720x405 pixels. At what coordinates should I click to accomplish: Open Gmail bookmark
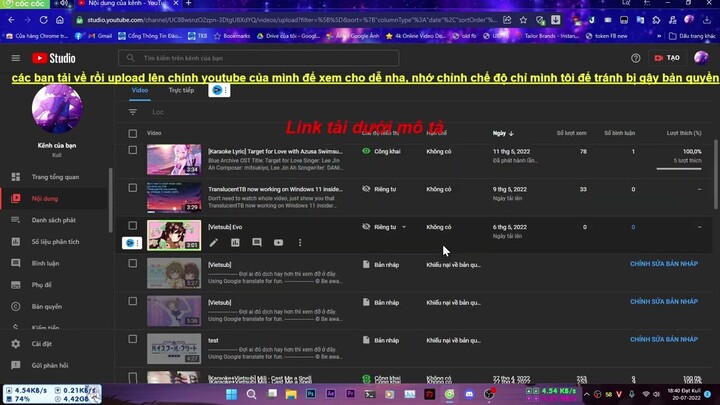(x=100, y=36)
